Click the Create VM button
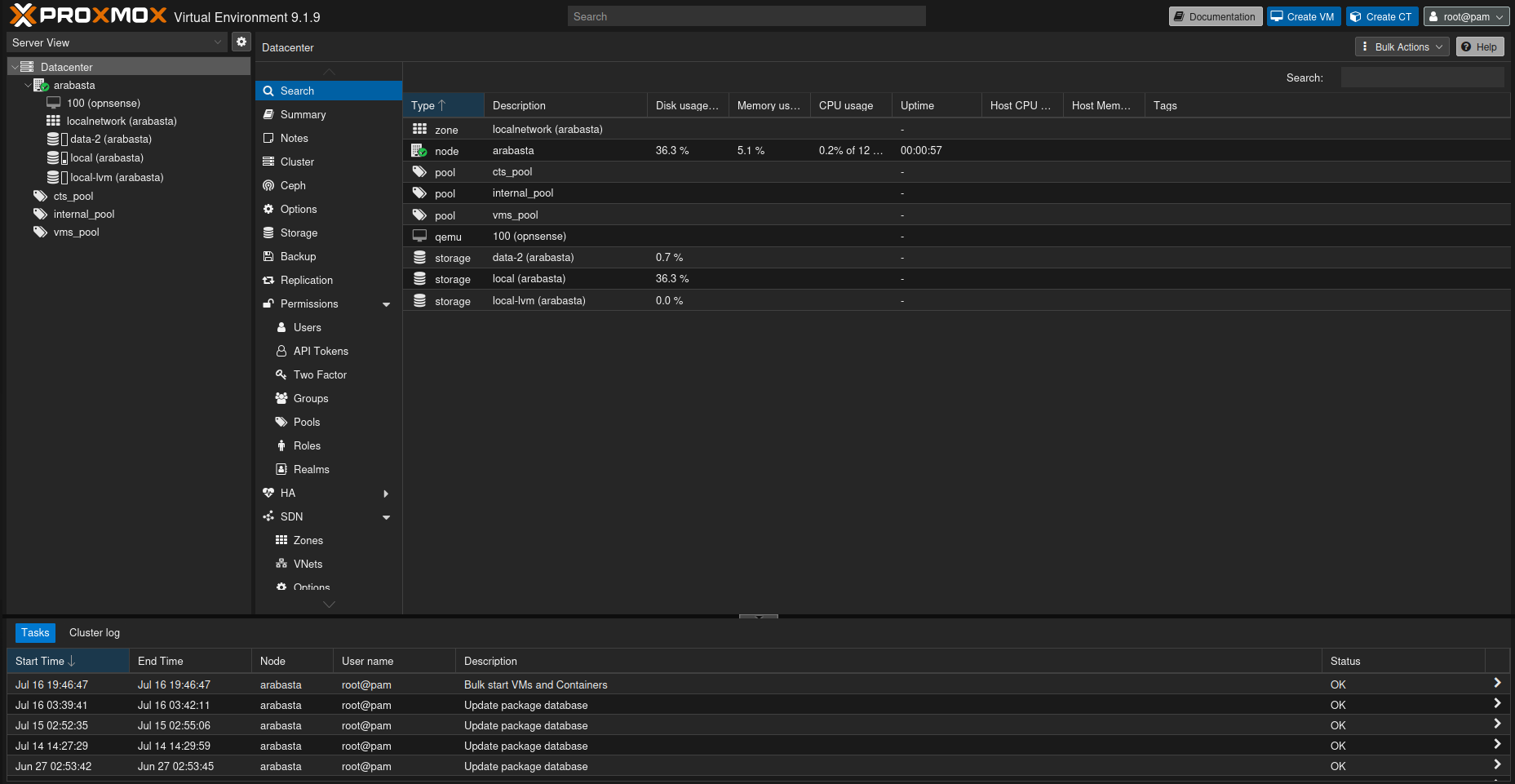The image size is (1515, 784). (x=1303, y=16)
